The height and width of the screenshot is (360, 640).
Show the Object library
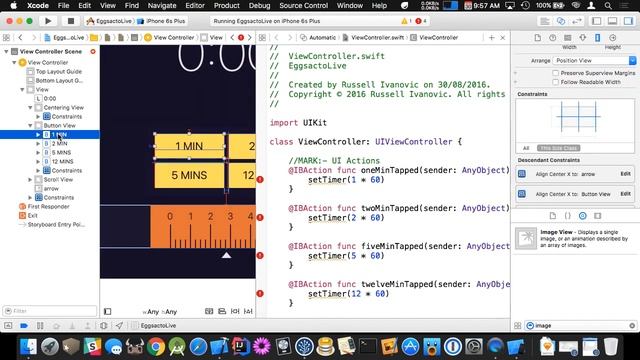click(582, 216)
